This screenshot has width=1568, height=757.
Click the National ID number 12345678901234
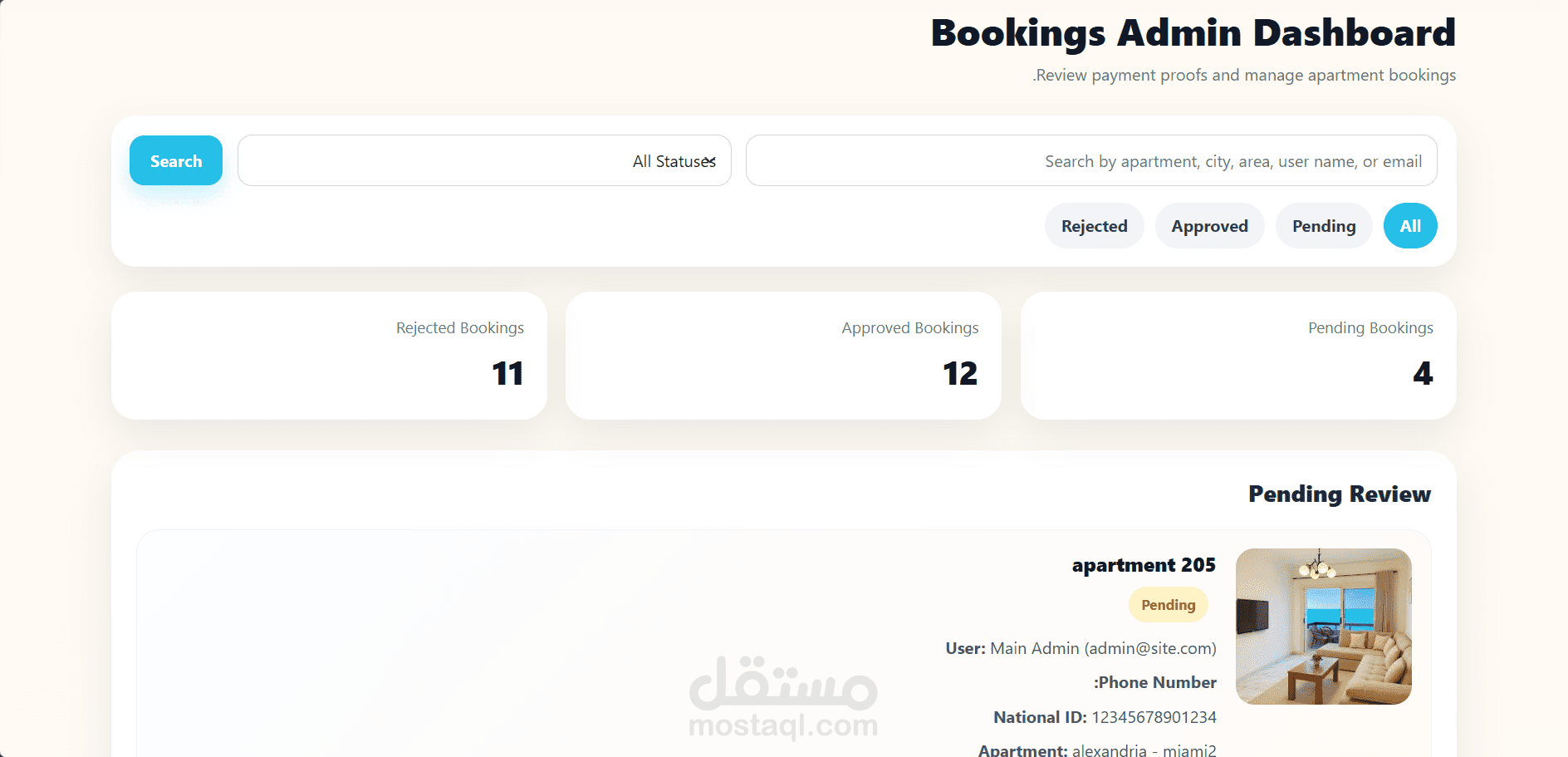click(1154, 717)
